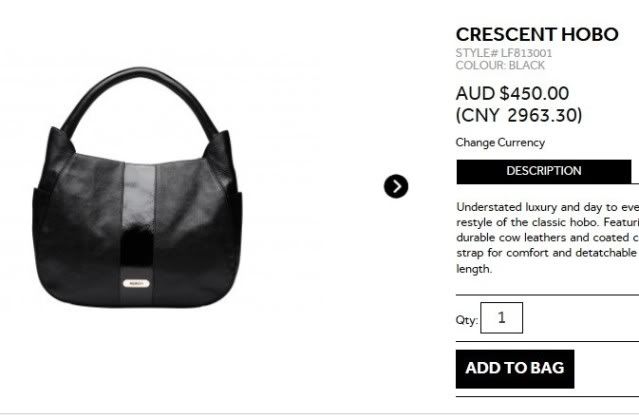This screenshot has width=639, height=419.
Task: Click the word "length." ending the description
Action: tap(474, 269)
